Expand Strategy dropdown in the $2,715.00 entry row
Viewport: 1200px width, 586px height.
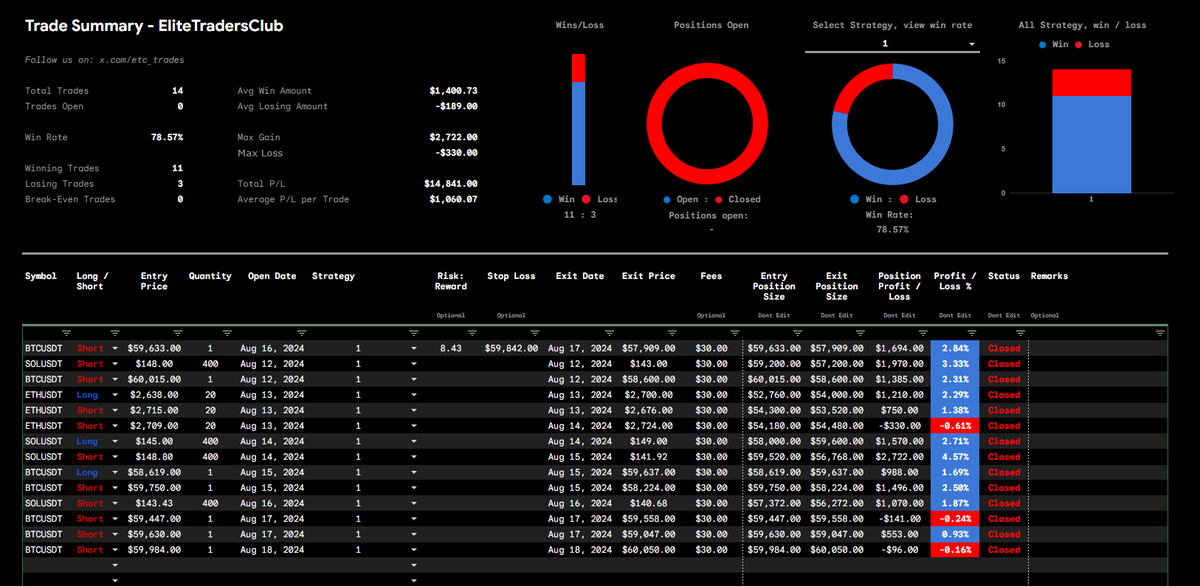413,411
